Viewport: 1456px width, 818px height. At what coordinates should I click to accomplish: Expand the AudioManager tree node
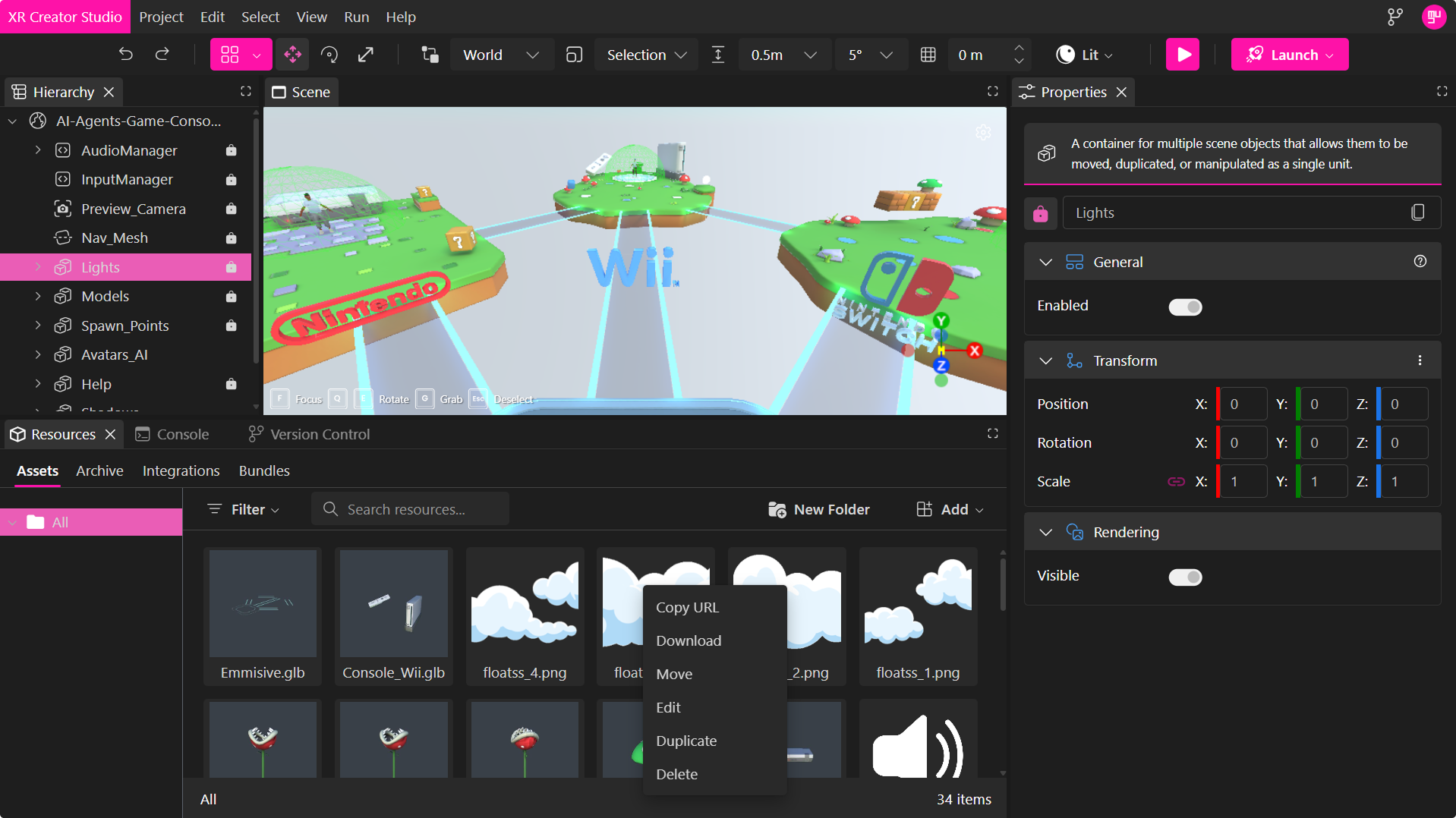(38, 150)
